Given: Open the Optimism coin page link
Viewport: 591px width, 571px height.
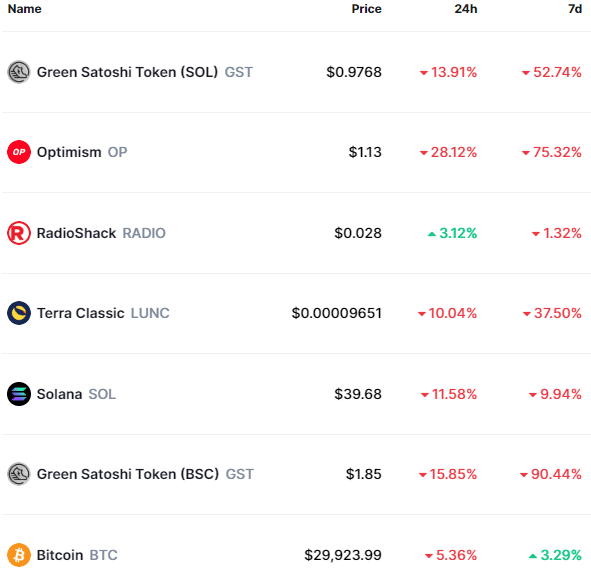Looking at the screenshot, I should 69,152.
